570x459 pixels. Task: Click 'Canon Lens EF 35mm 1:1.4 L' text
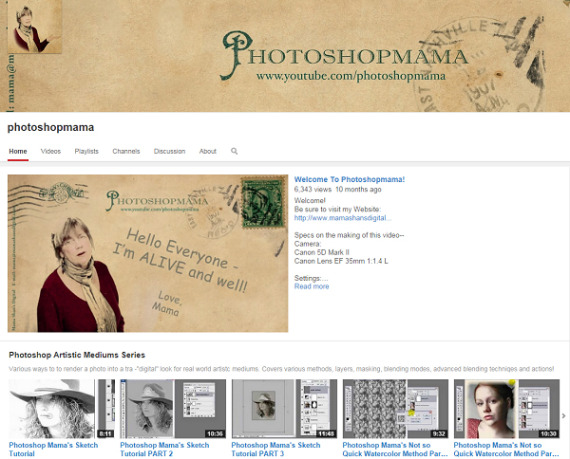(x=341, y=261)
